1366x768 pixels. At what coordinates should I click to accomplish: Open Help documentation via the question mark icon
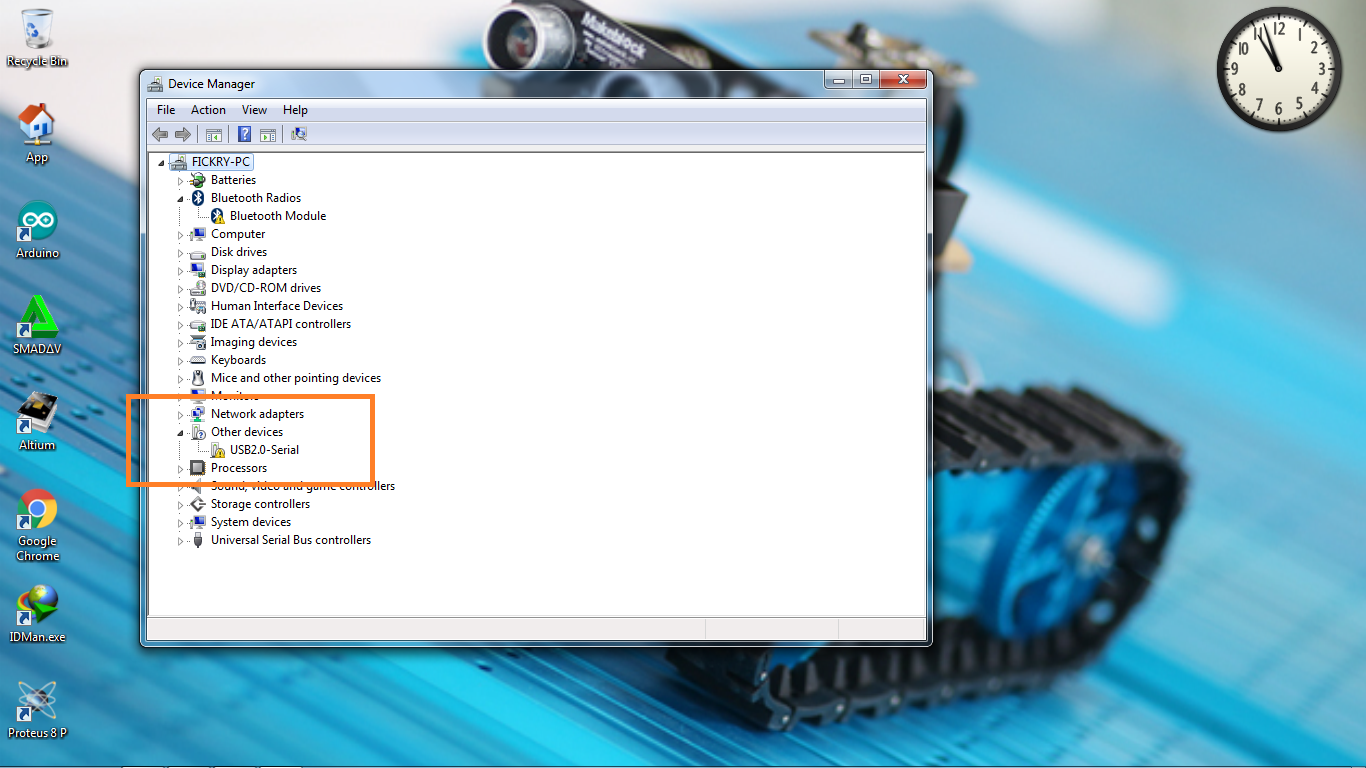pyautogui.click(x=243, y=134)
